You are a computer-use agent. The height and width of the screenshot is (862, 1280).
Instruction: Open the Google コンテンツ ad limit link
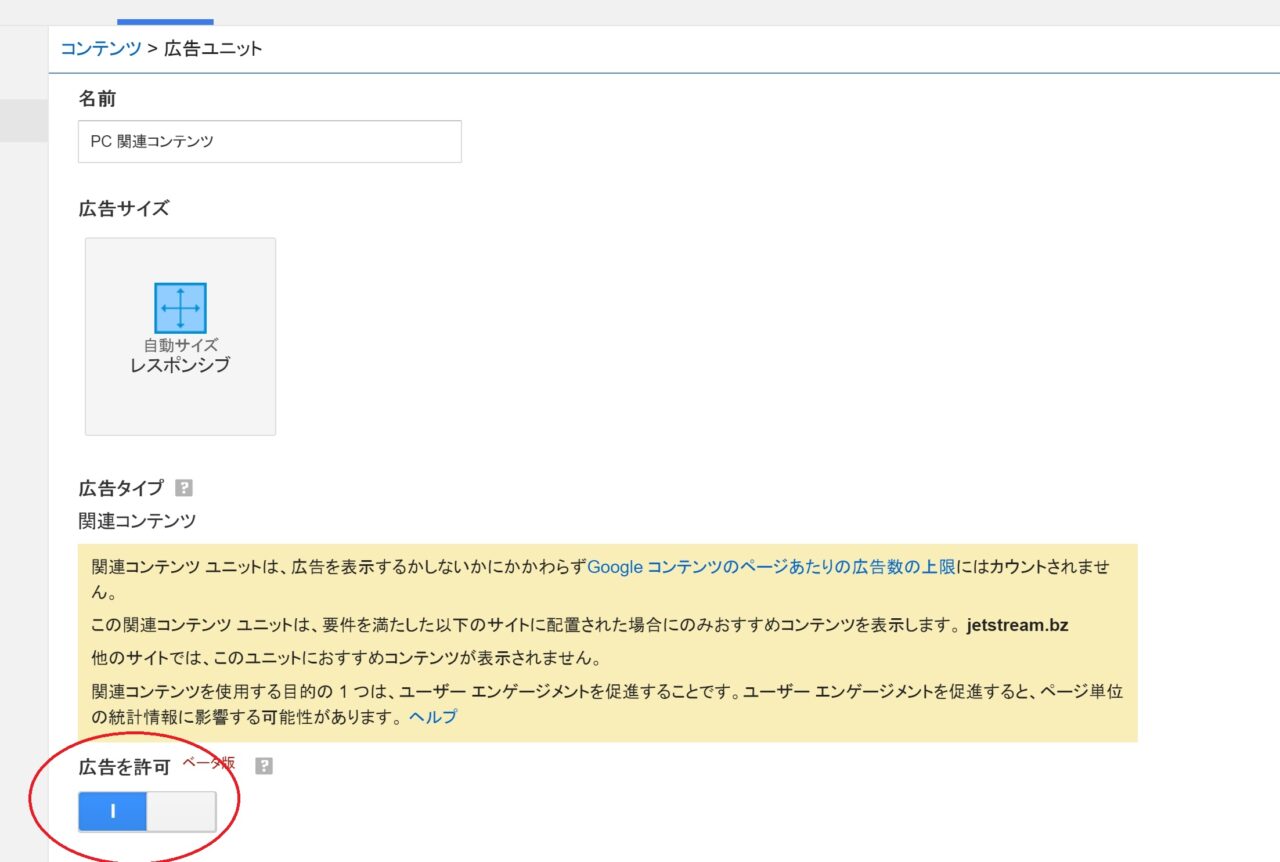pyautogui.click(x=771, y=567)
